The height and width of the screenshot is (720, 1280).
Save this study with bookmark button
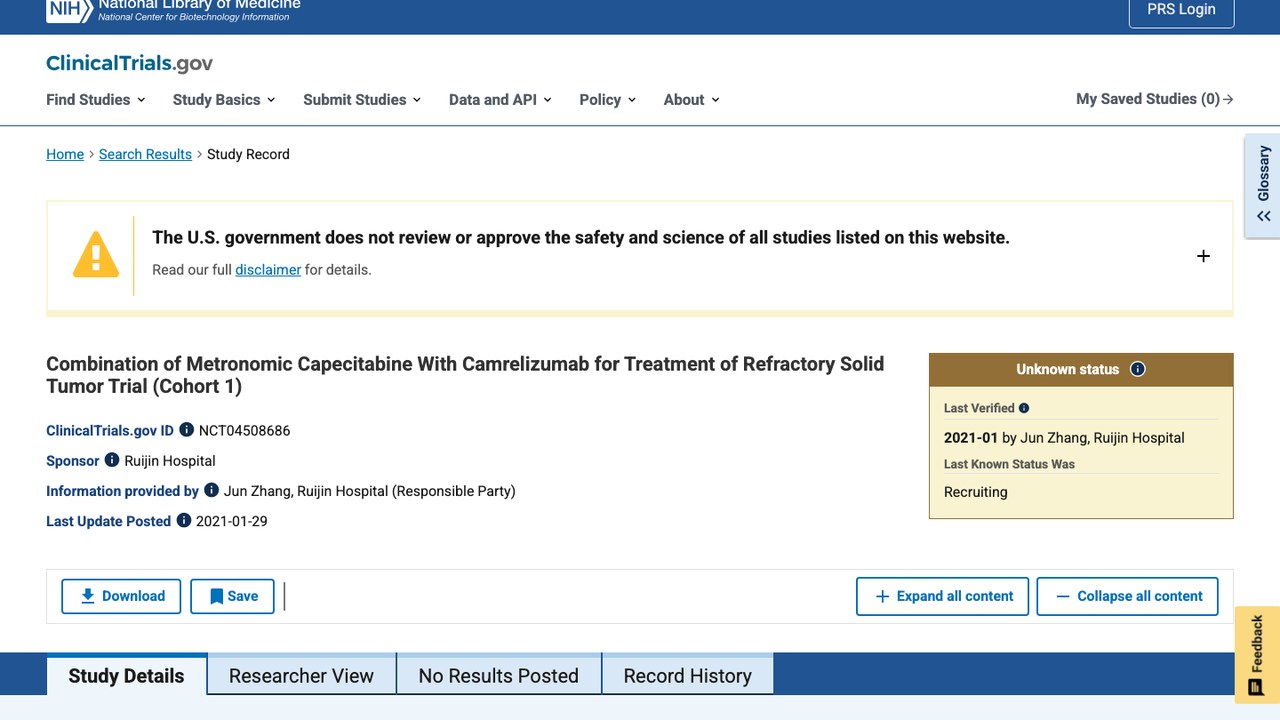(x=232, y=596)
